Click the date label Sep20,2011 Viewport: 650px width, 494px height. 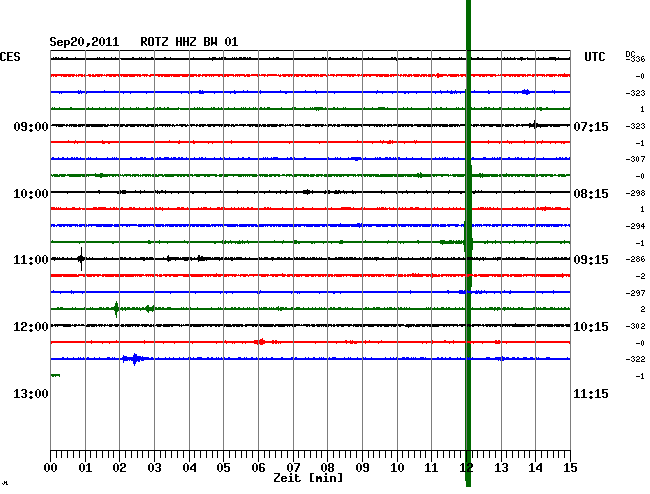click(x=84, y=42)
